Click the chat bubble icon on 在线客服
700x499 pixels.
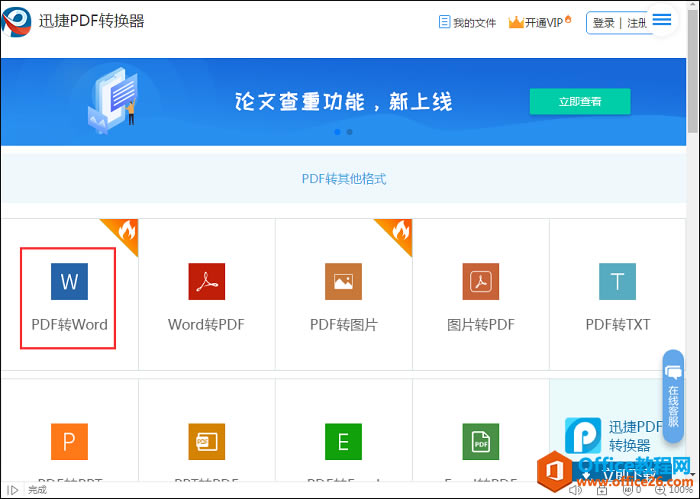(x=673, y=372)
